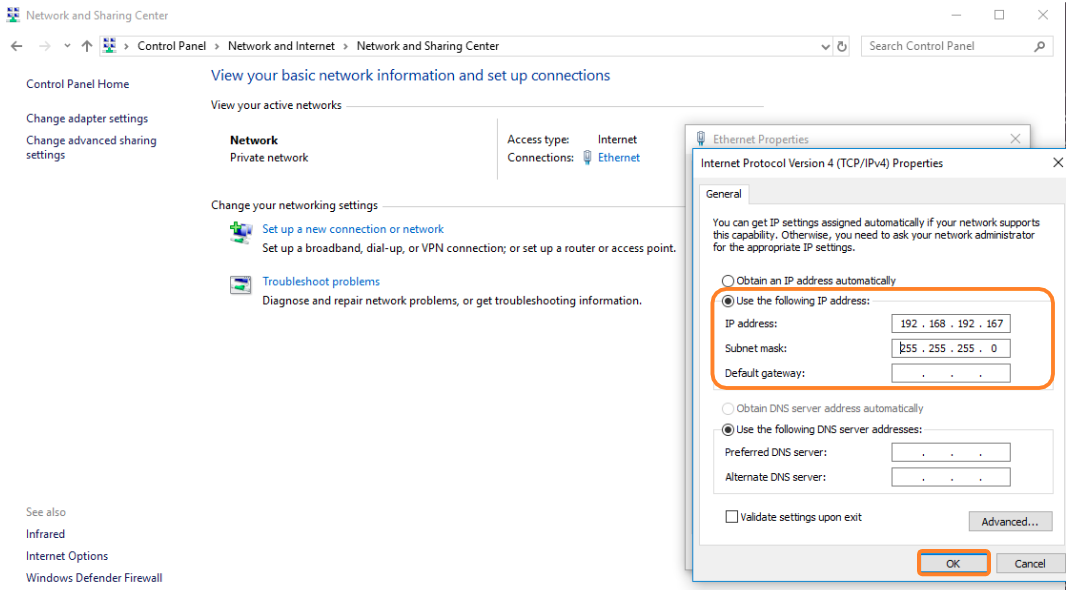
Task: Click the Ethernet connection link
Action: coord(619,158)
